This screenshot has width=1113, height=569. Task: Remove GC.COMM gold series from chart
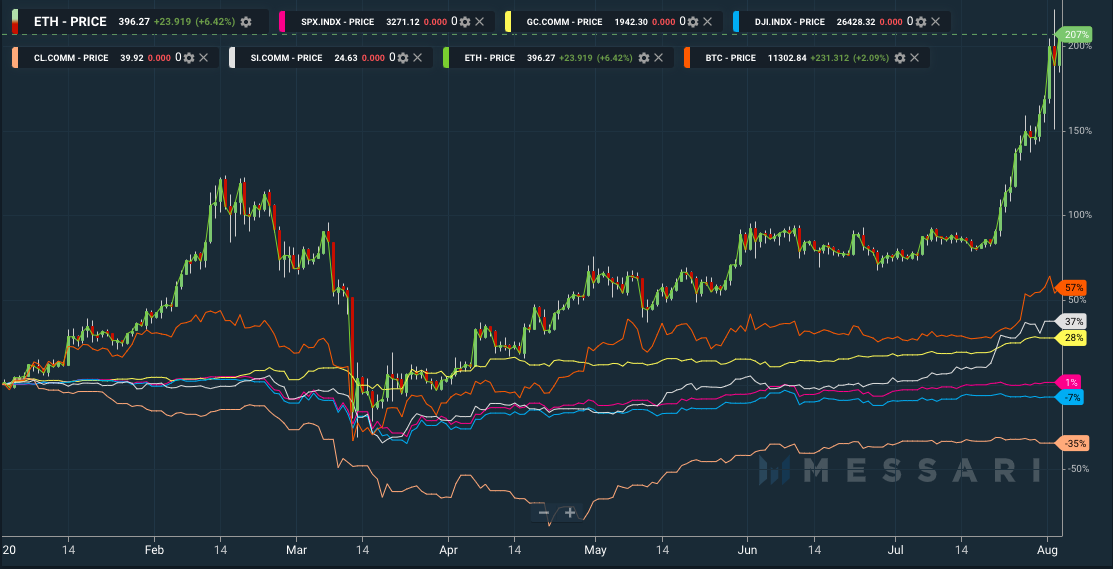tap(707, 21)
